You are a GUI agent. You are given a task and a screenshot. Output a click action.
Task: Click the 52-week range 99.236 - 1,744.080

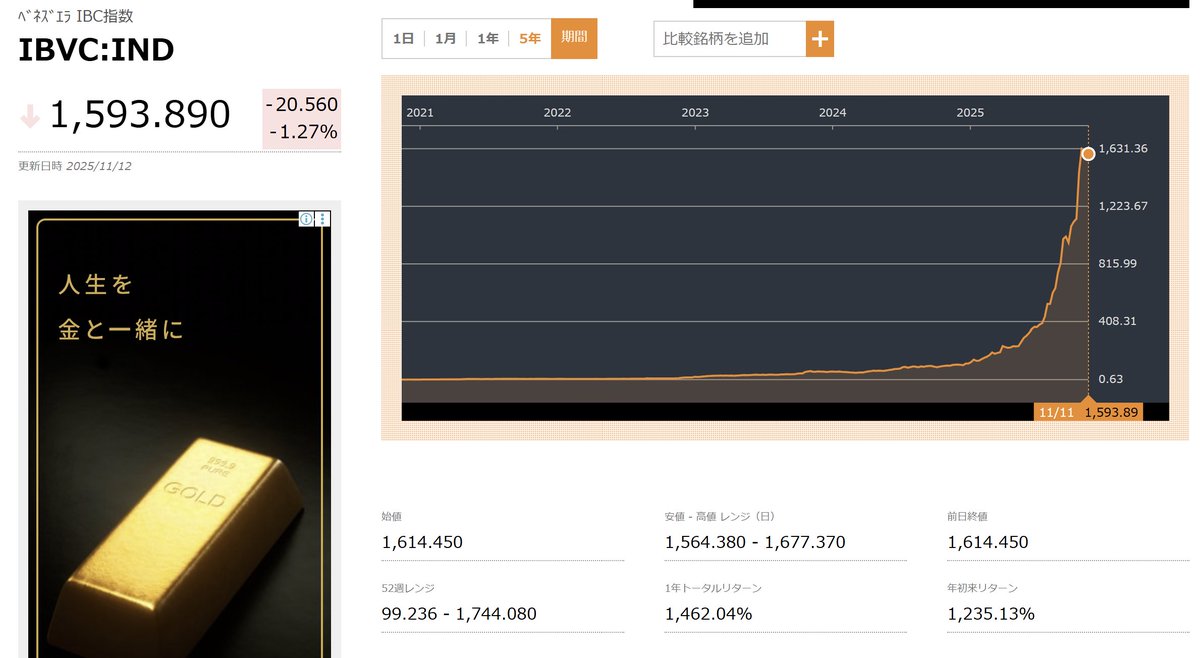click(x=459, y=613)
